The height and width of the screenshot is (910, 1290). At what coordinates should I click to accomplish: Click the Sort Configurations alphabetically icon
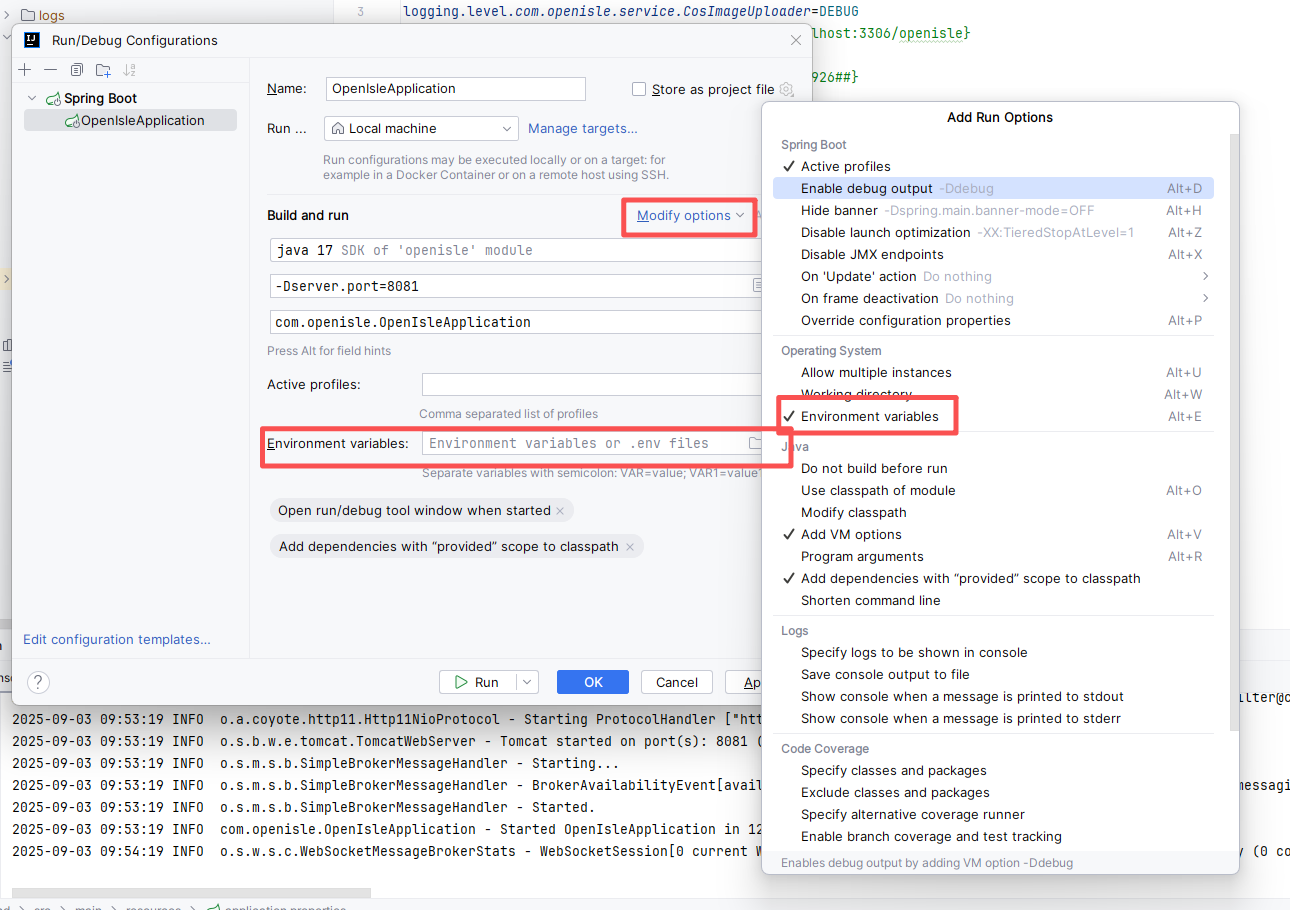point(129,70)
